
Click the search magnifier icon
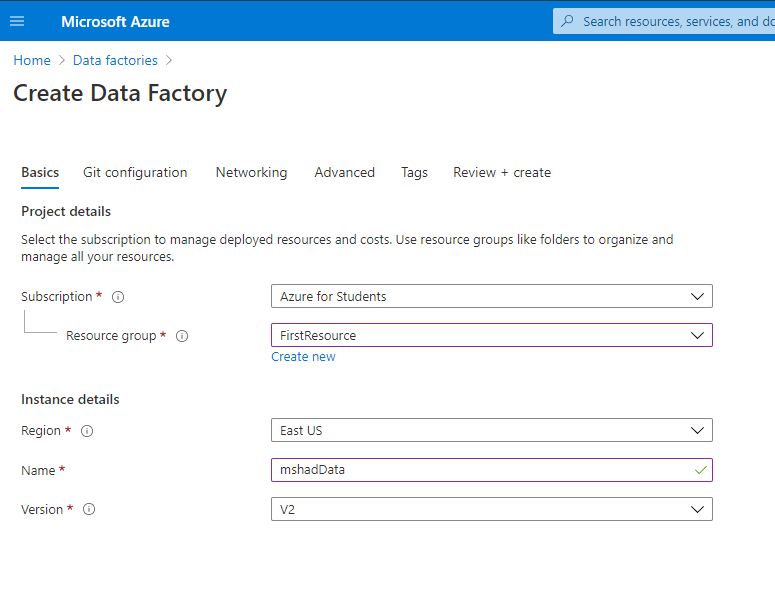coord(568,21)
